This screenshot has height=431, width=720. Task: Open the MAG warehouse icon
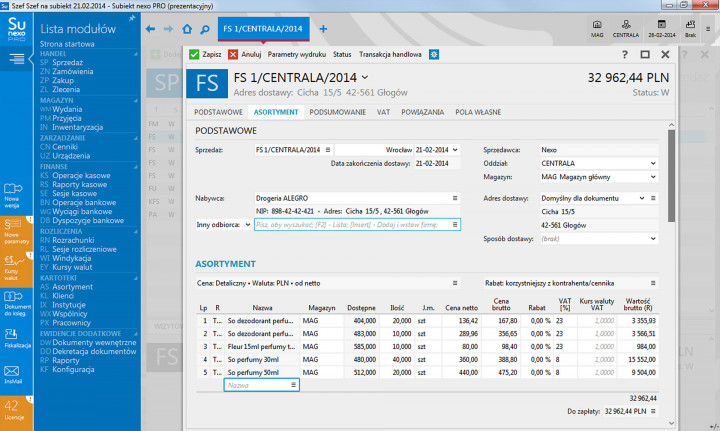(x=596, y=26)
